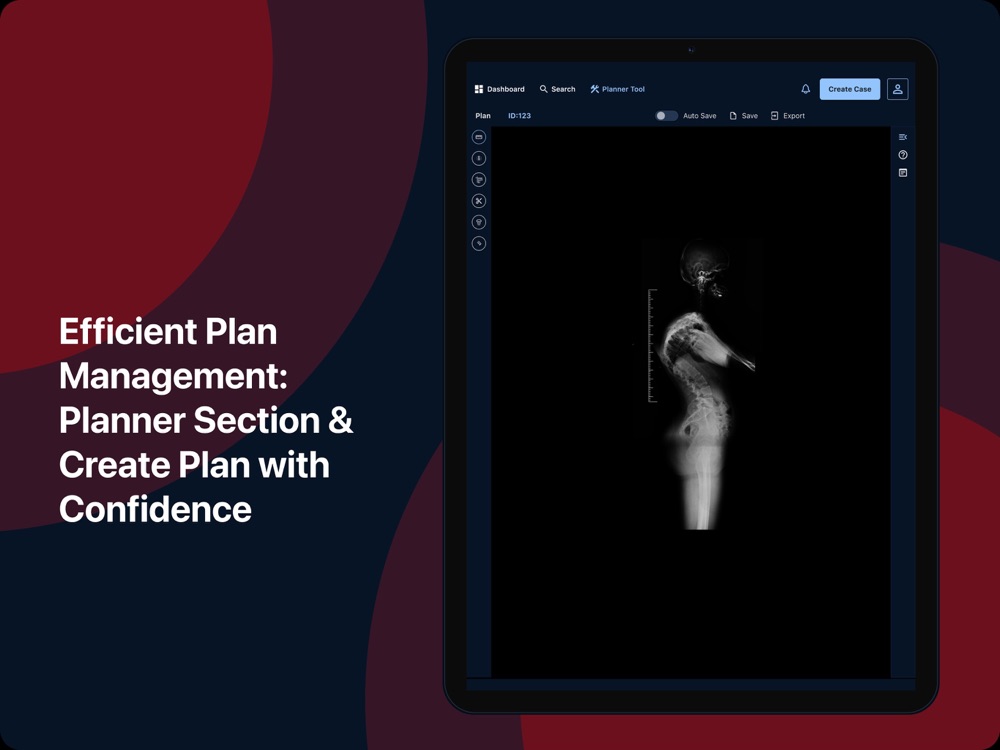Open notifications with the bell icon
The width and height of the screenshot is (1000, 750).
pyautogui.click(x=805, y=89)
